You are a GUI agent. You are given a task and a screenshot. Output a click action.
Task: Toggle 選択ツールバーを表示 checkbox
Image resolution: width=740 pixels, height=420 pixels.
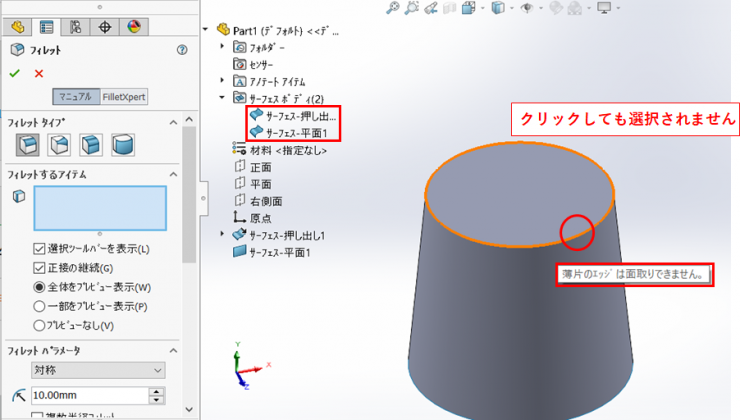pyautogui.click(x=39, y=249)
